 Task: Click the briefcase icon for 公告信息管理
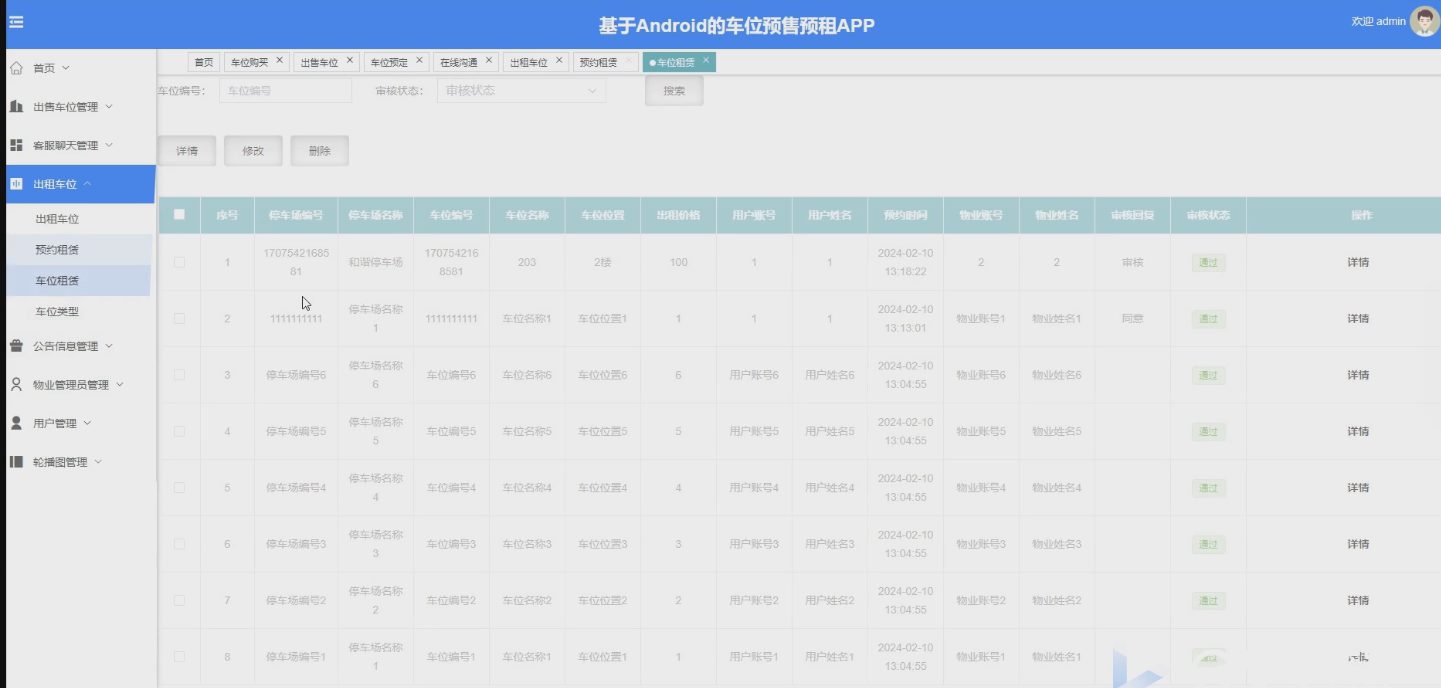(16, 346)
